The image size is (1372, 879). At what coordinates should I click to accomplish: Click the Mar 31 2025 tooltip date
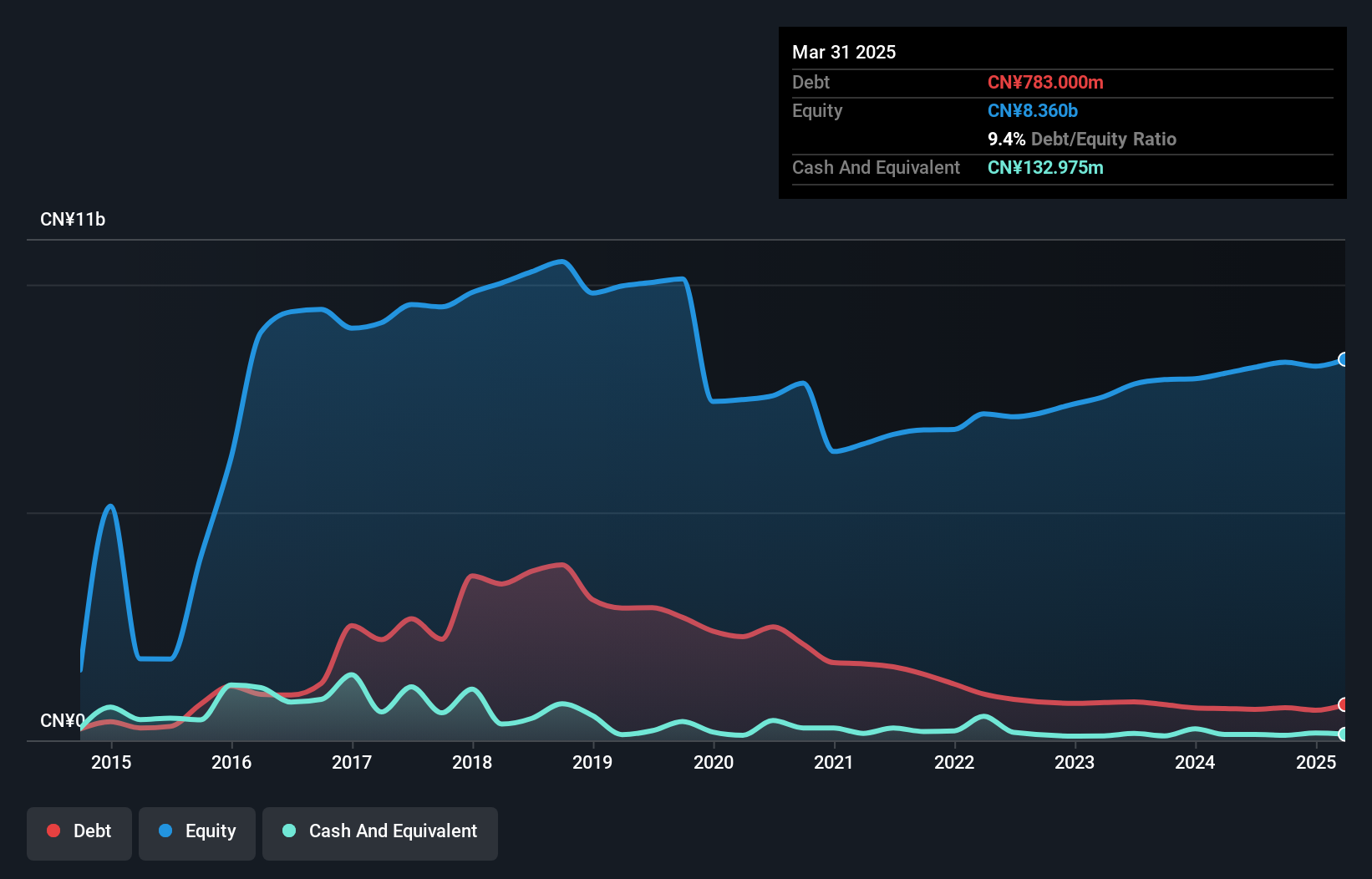click(x=844, y=52)
